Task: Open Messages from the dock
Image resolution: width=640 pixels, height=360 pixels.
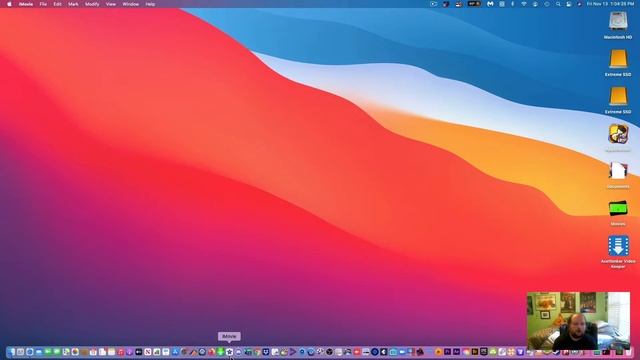Action: pos(57,352)
